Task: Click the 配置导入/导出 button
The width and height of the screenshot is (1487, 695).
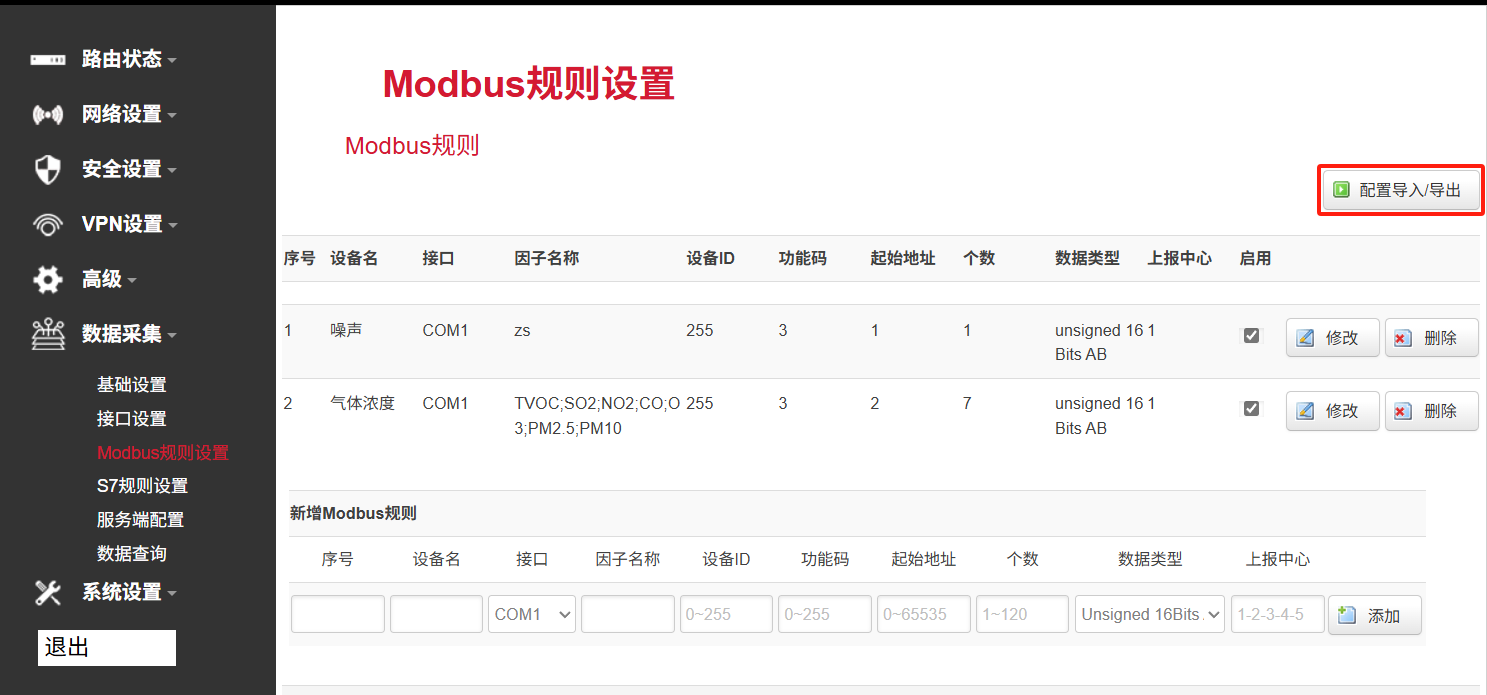Action: pos(1400,189)
